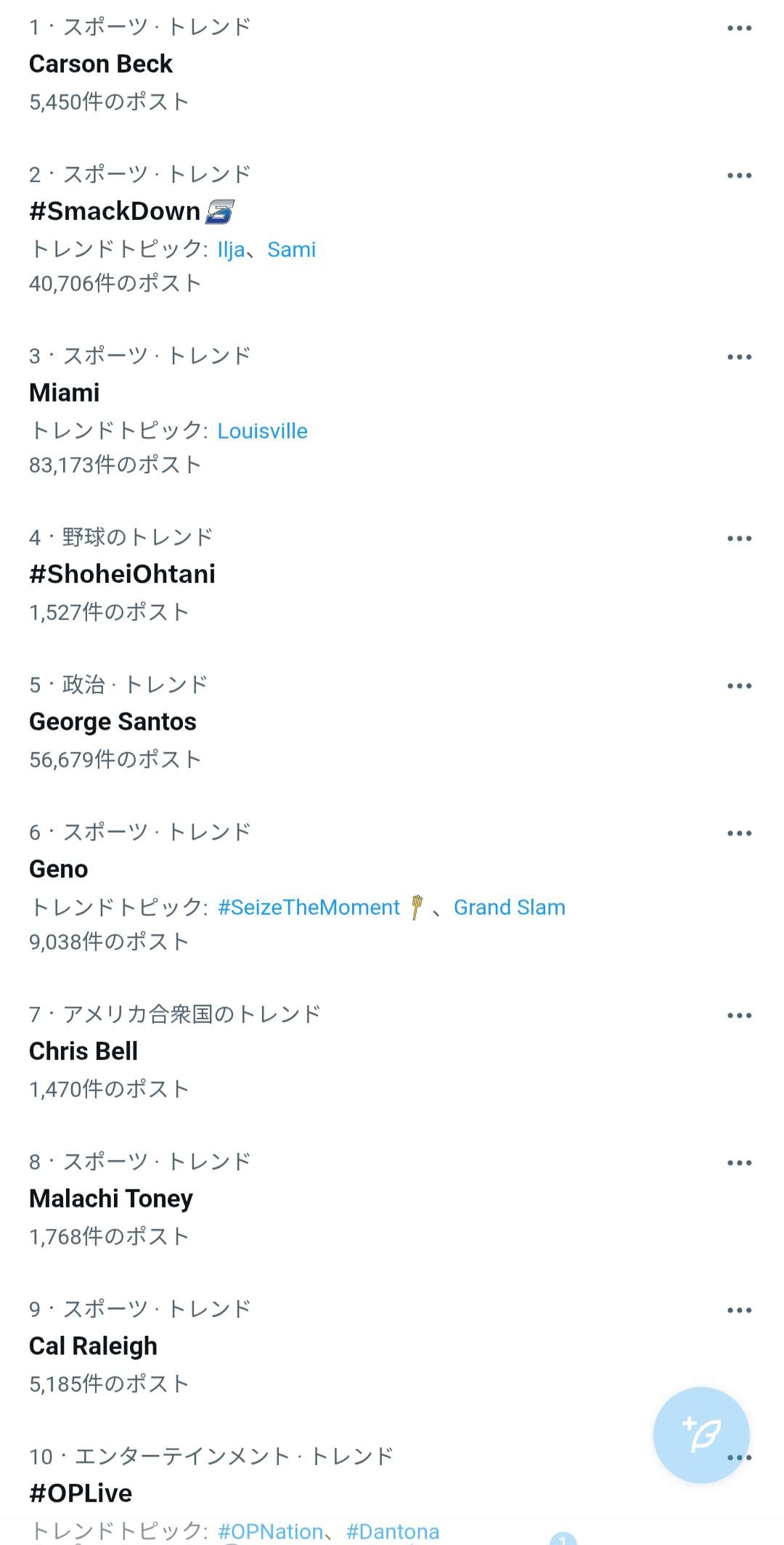Open more options for Cal Raleigh trend
The height and width of the screenshot is (1545, 784).
point(739,1310)
